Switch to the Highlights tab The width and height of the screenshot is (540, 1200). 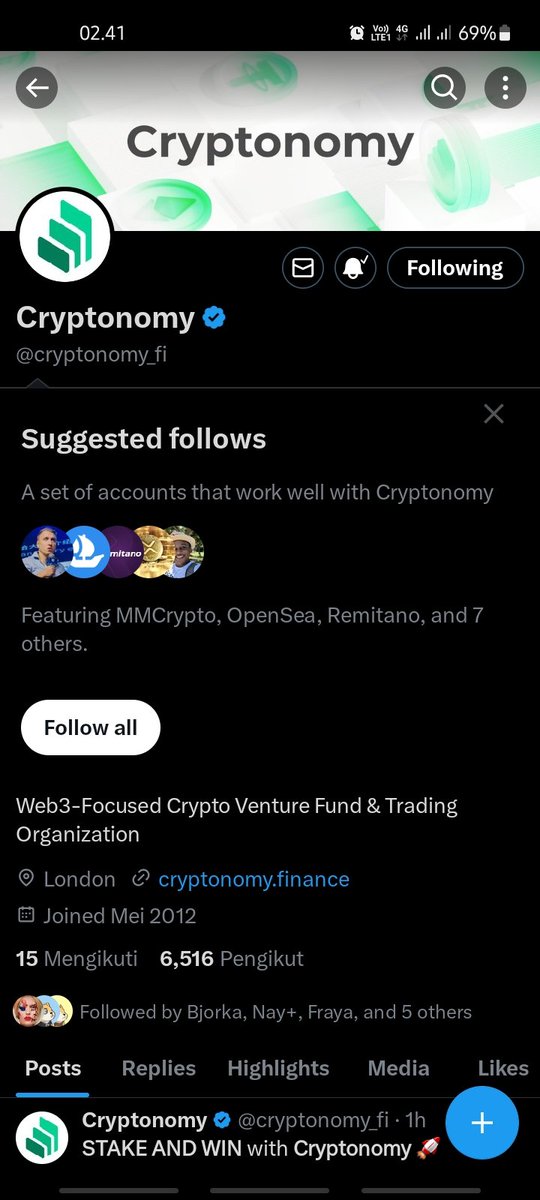pos(278,1068)
